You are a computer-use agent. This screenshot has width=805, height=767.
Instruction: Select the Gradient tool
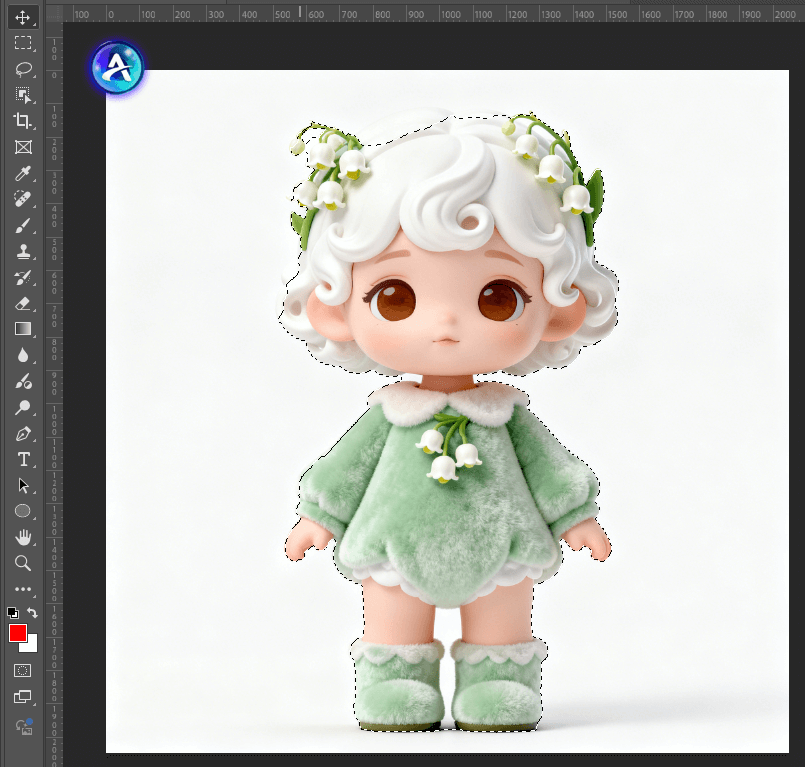point(23,329)
